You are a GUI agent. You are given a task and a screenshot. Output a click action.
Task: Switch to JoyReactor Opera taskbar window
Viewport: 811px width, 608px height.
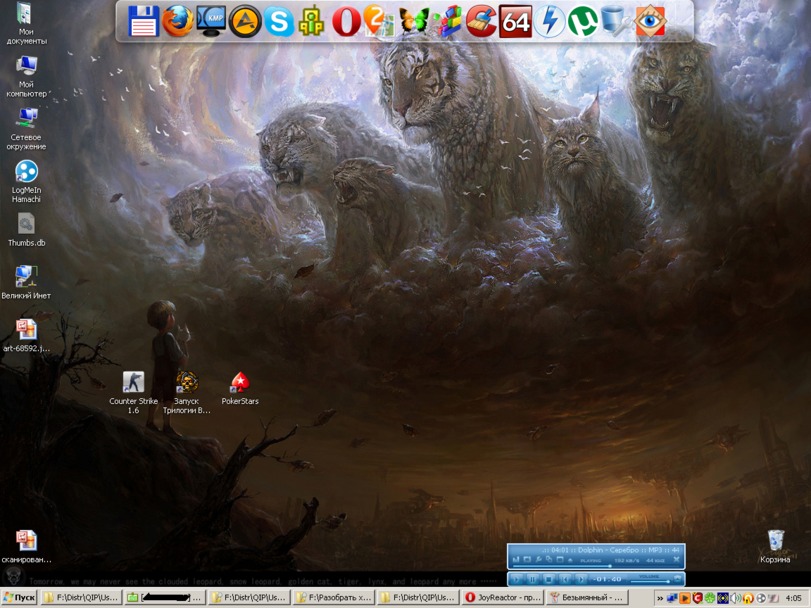[502, 598]
